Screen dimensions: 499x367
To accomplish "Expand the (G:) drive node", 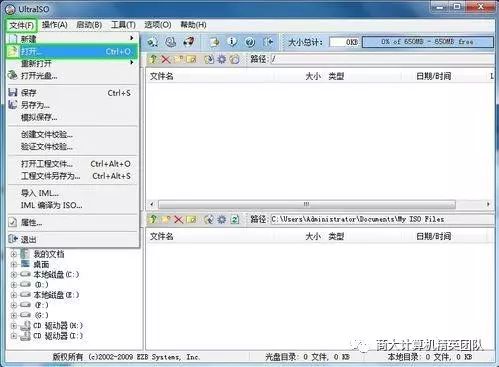I will coord(14,315).
